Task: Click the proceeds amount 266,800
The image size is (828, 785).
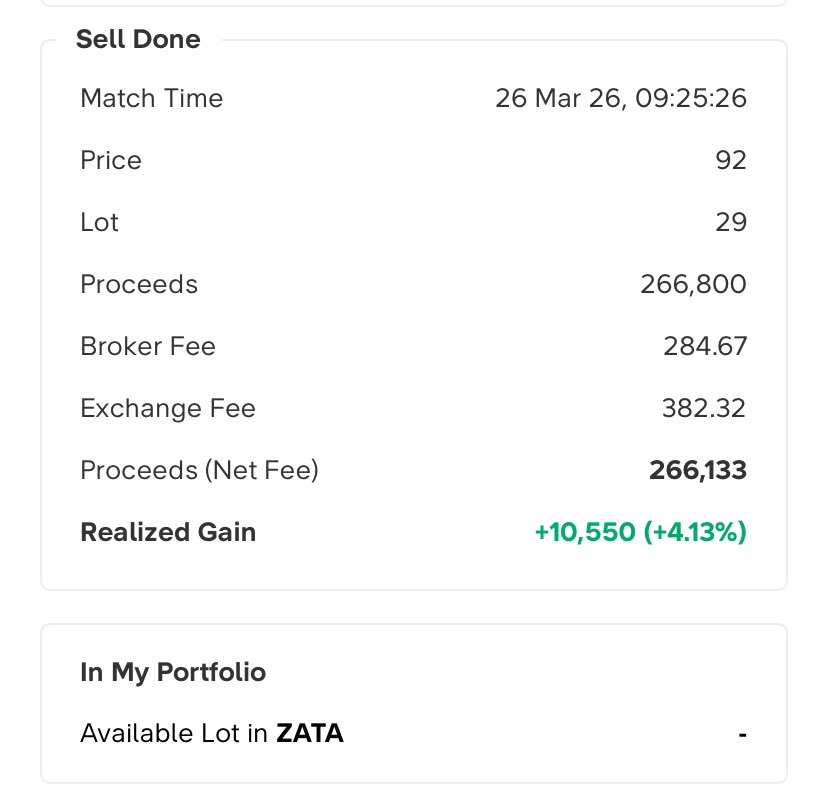Action: [693, 284]
